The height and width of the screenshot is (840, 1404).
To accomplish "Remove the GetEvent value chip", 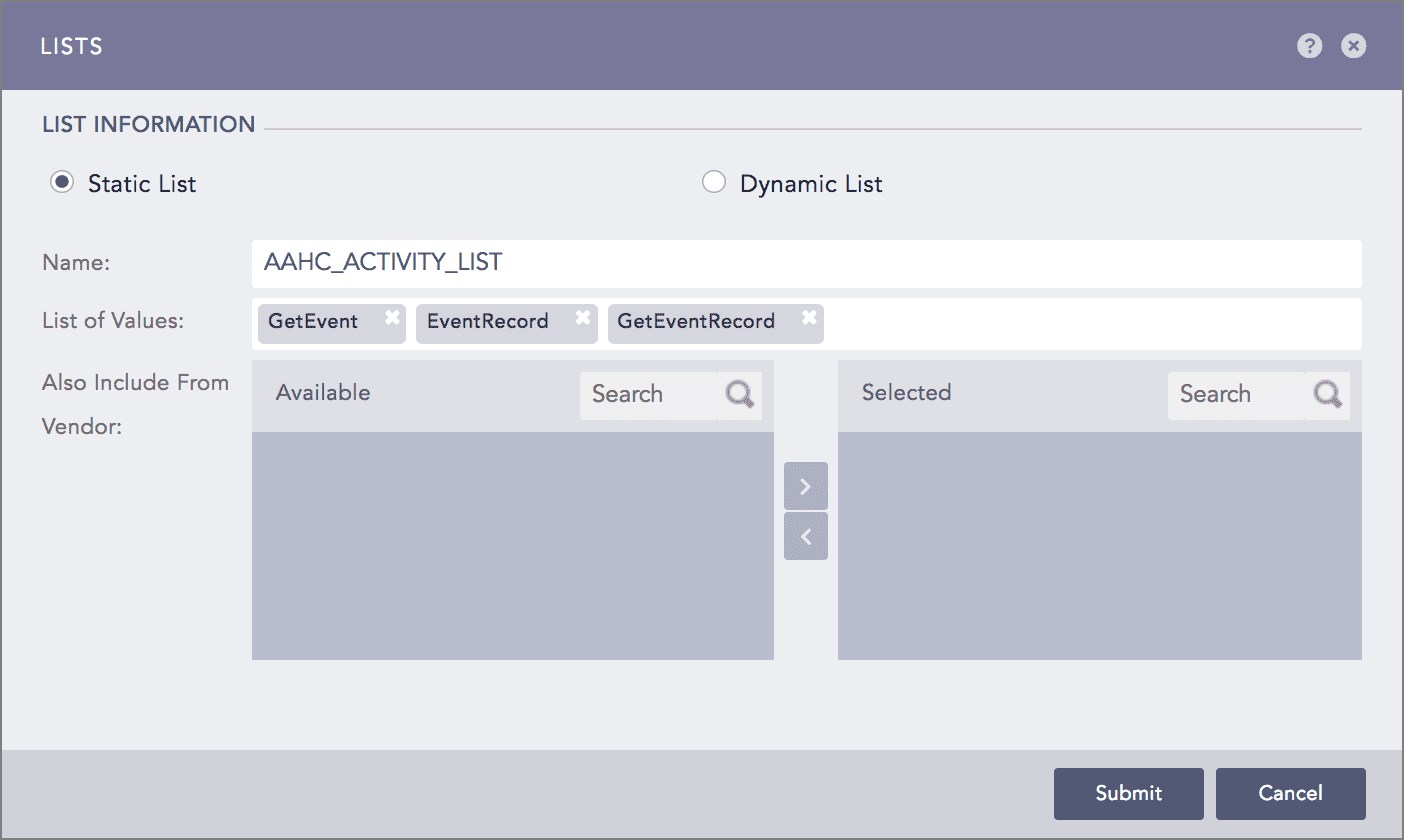I will point(391,317).
